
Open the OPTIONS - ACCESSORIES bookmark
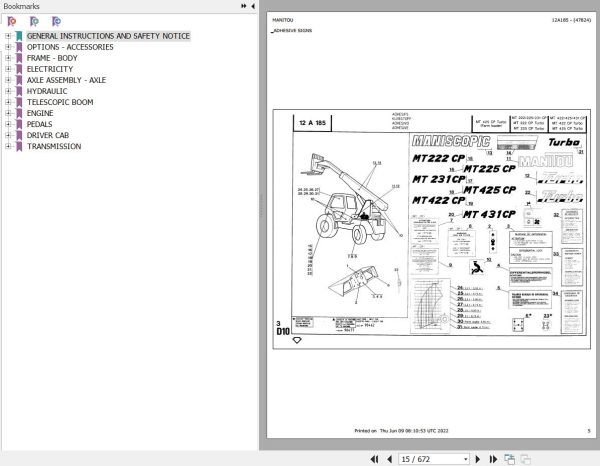70,47
